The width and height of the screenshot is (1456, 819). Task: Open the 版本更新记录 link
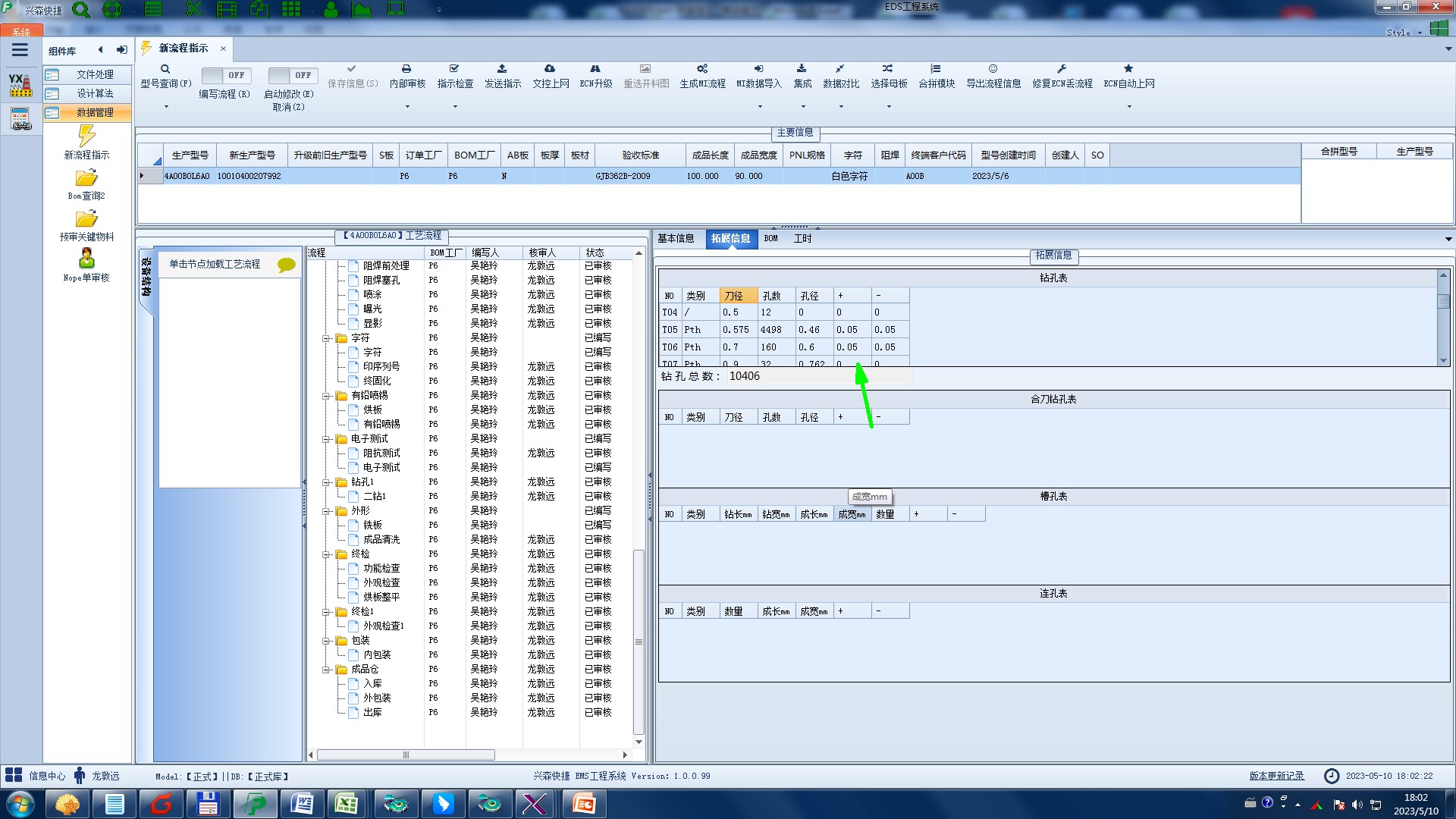tap(1276, 776)
